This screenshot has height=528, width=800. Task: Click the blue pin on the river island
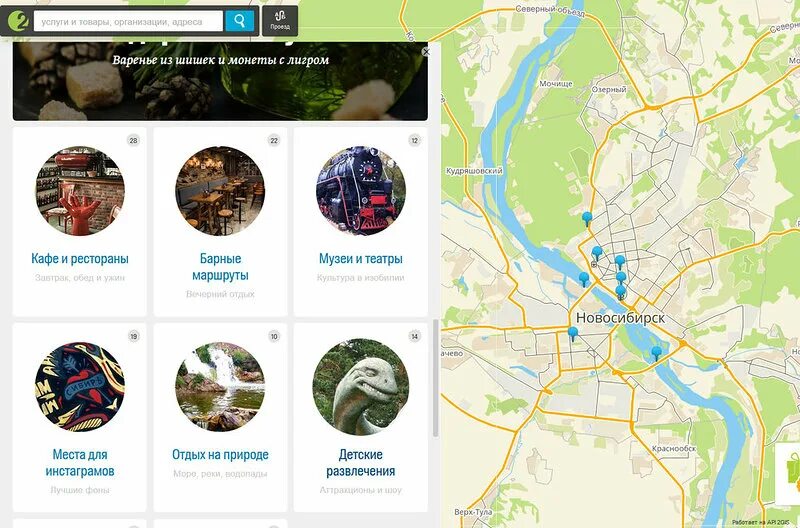pos(657,353)
